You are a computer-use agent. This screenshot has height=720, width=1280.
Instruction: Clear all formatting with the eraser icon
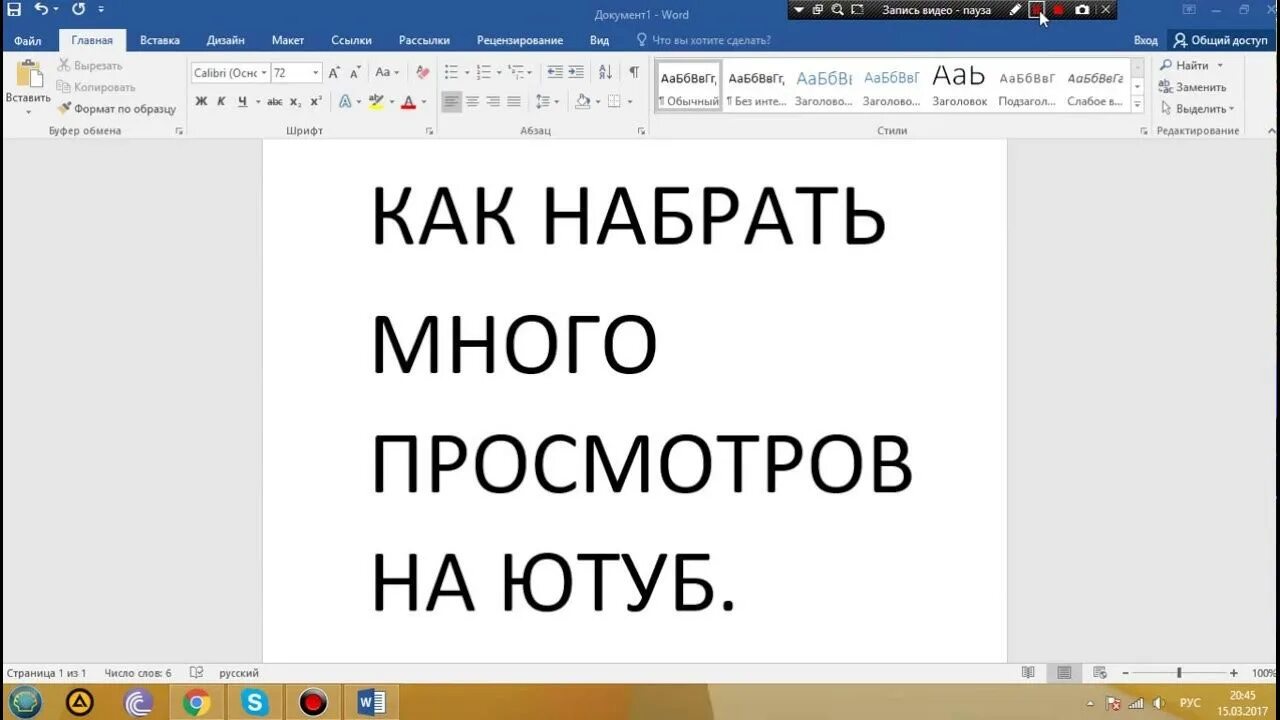422,73
